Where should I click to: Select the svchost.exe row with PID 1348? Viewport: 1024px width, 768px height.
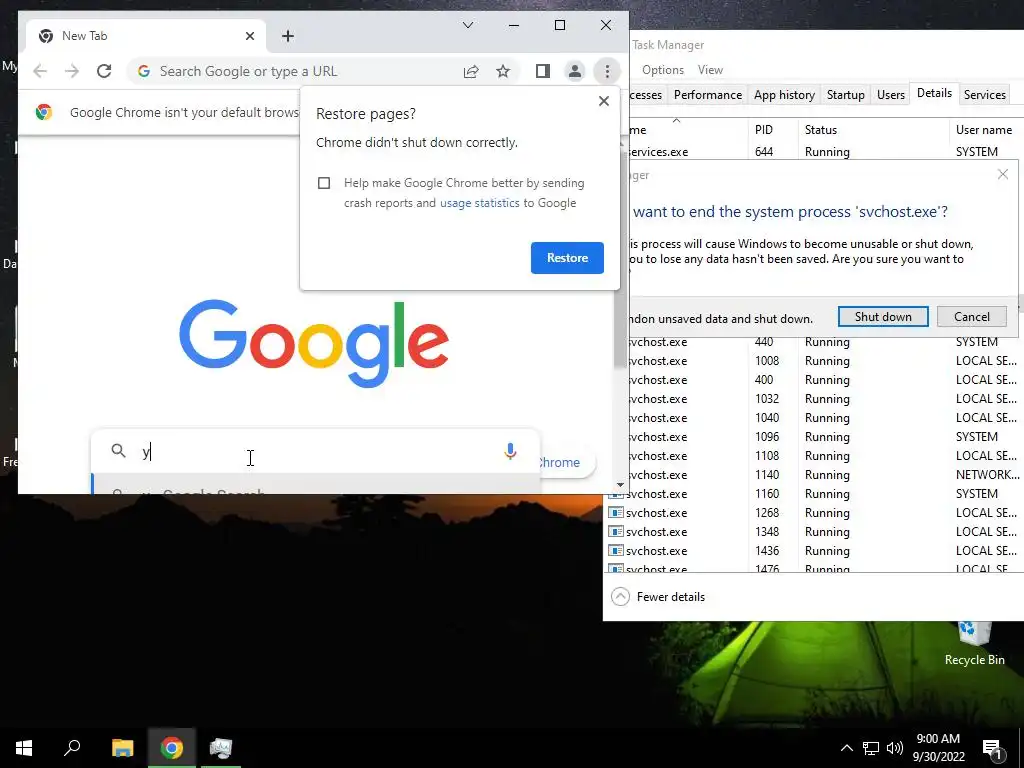[813, 532]
